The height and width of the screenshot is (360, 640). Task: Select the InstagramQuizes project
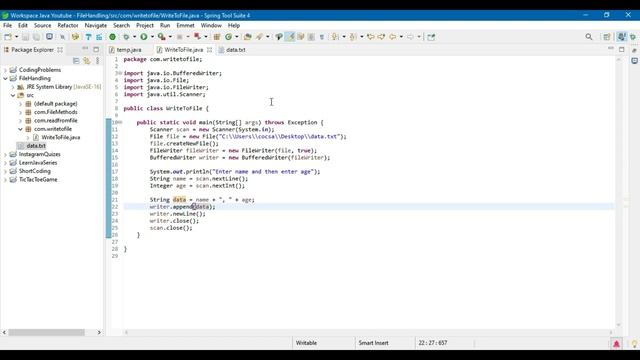40,154
